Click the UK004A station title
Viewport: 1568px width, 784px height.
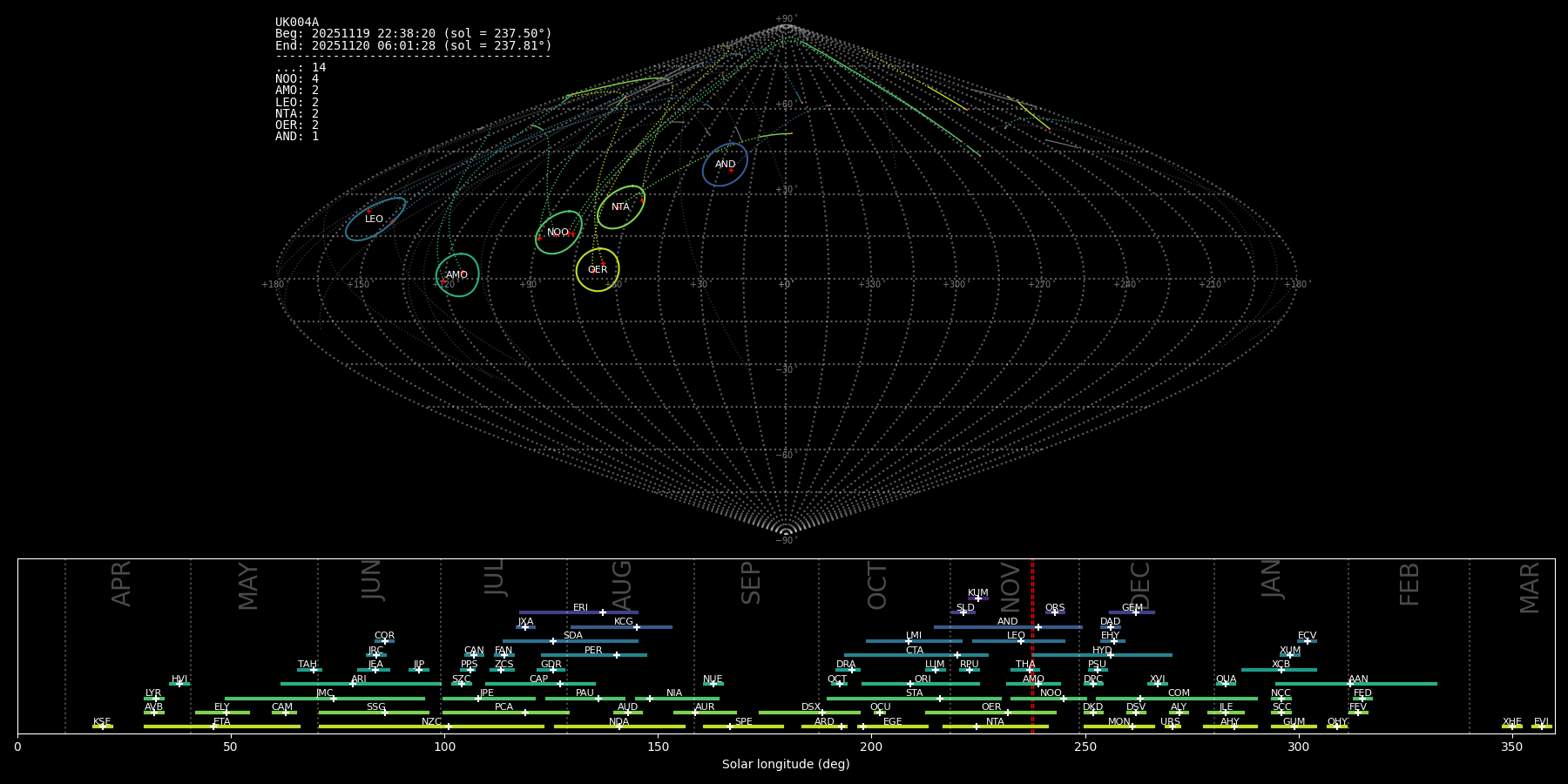point(297,23)
